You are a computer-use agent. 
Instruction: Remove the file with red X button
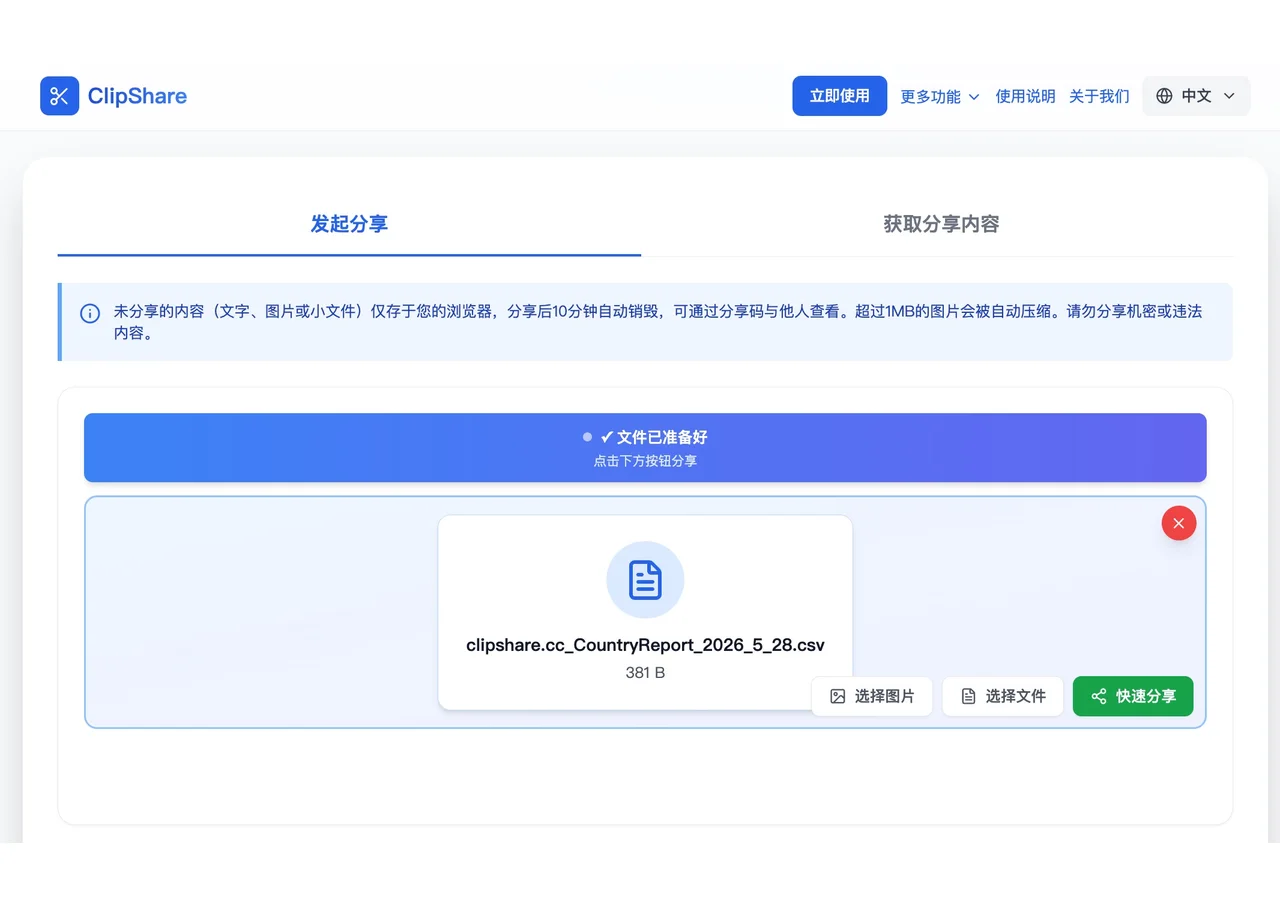pyautogui.click(x=1178, y=523)
